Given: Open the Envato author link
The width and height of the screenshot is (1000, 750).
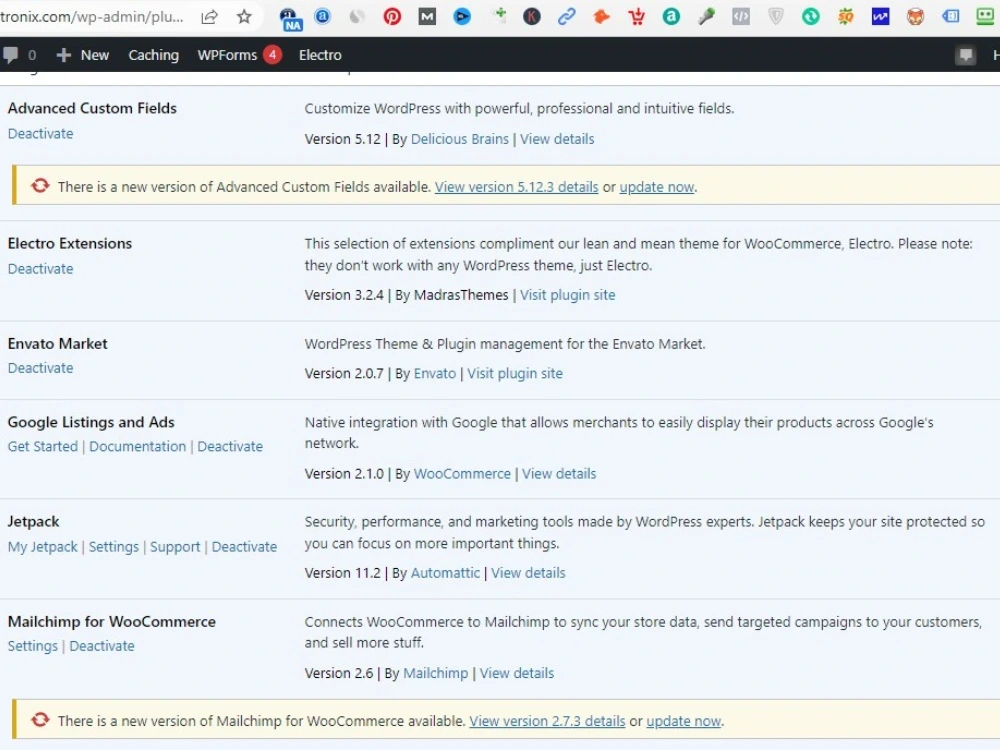Looking at the screenshot, I should (x=435, y=374).
